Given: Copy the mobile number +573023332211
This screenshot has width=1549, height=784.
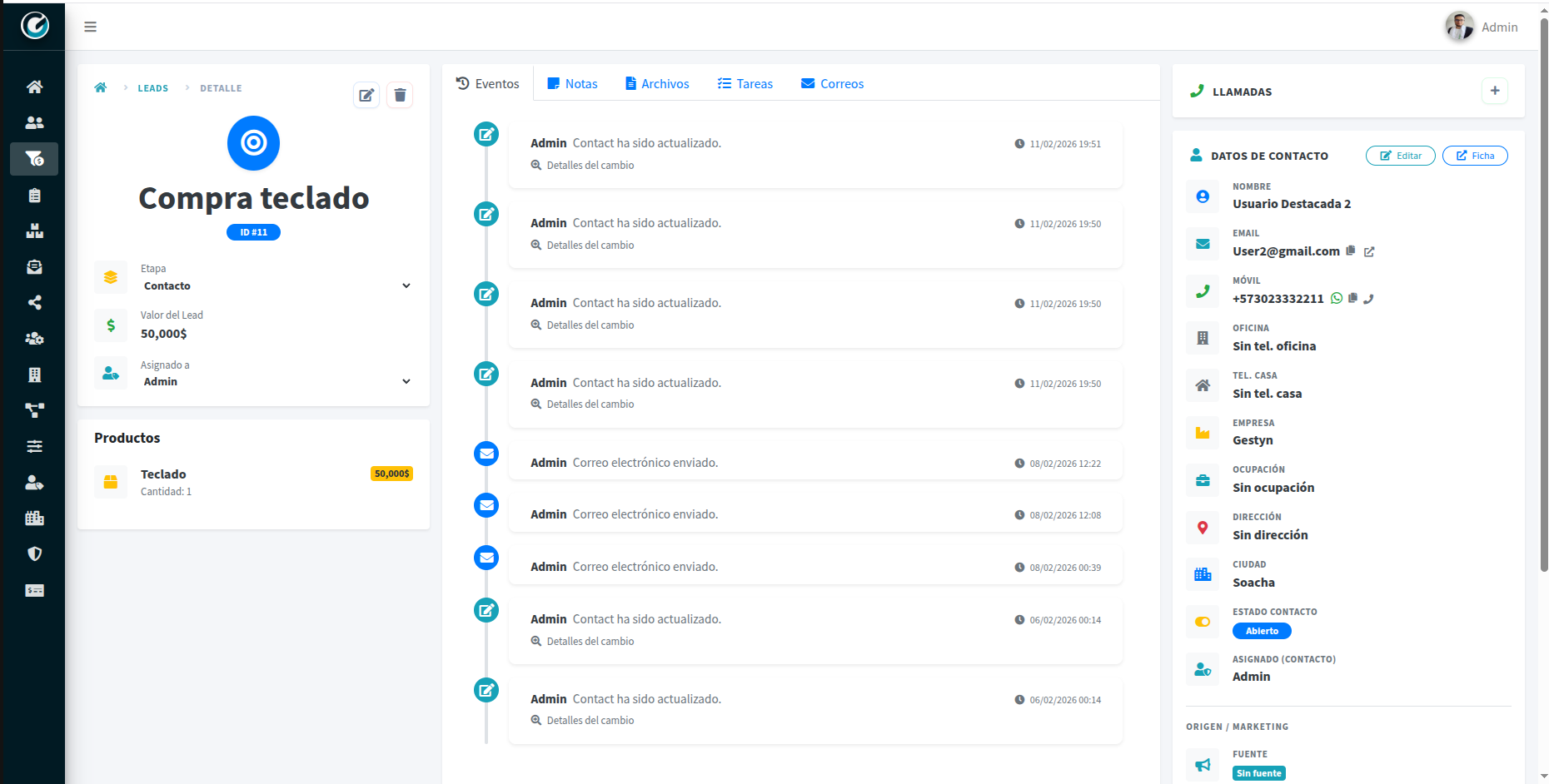Looking at the screenshot, I should (x=1353, y=298).
